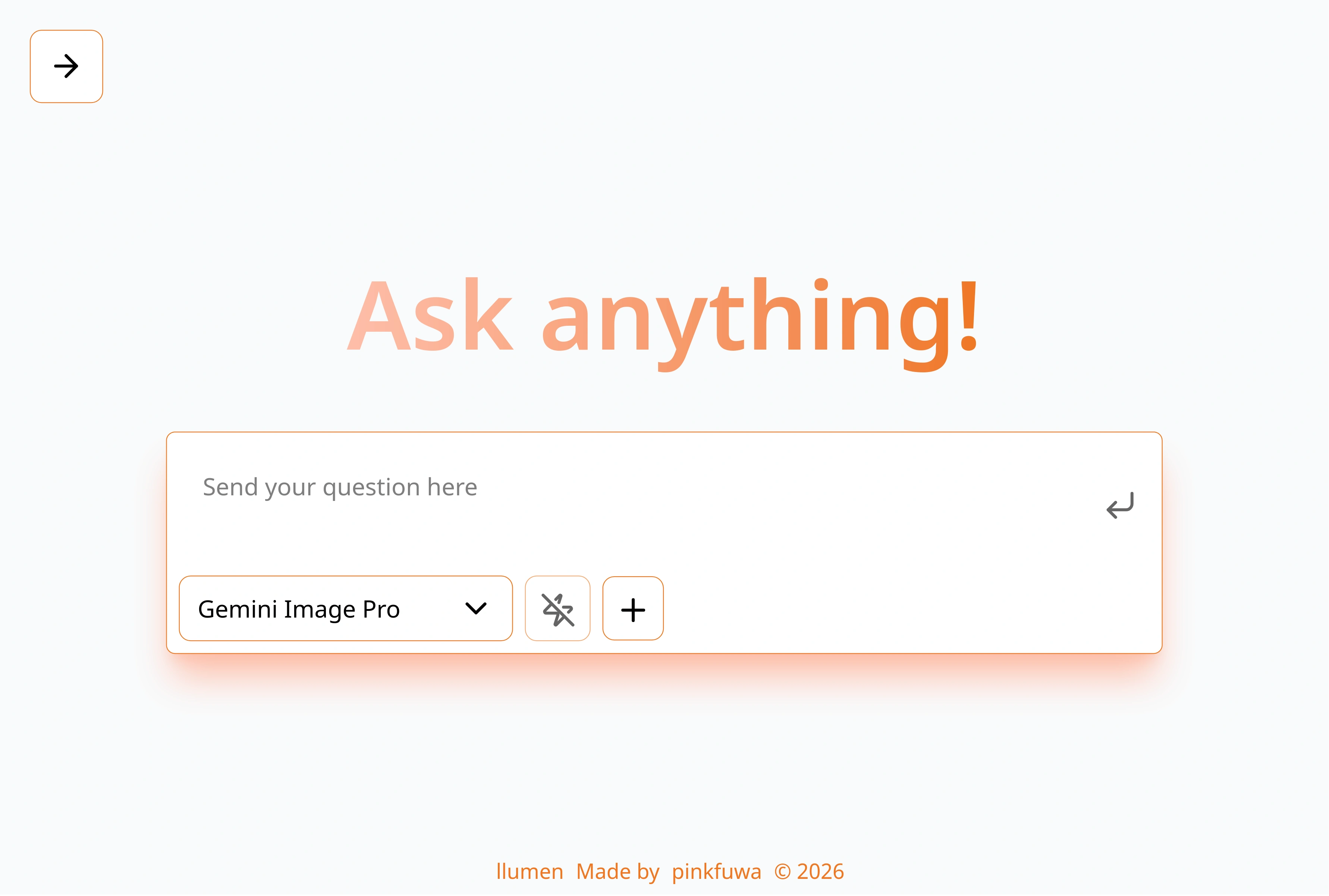Click the plus icon to add attachment

pos(633,609)
